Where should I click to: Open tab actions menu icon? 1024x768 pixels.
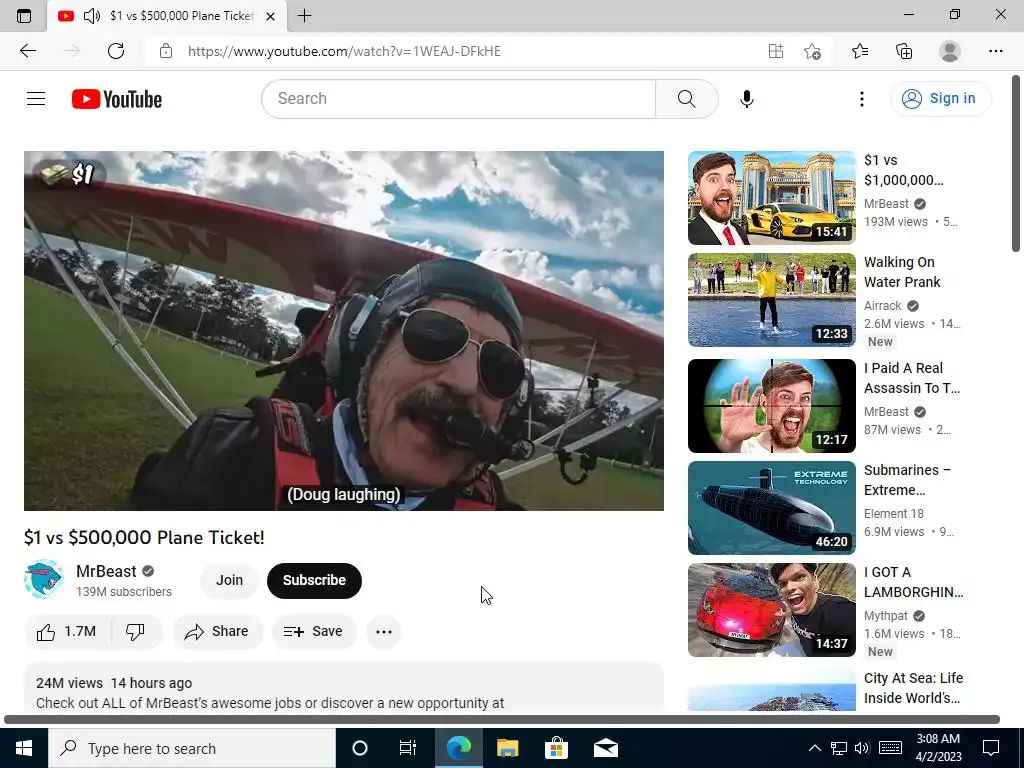pos(24,16)
